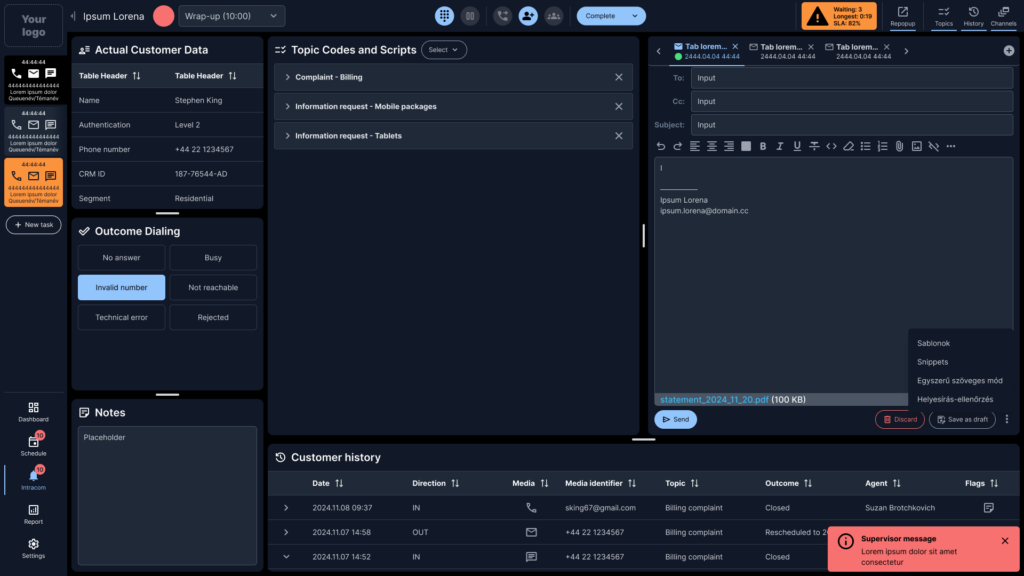Choose the Busy dialing outcome

point(213,257)
